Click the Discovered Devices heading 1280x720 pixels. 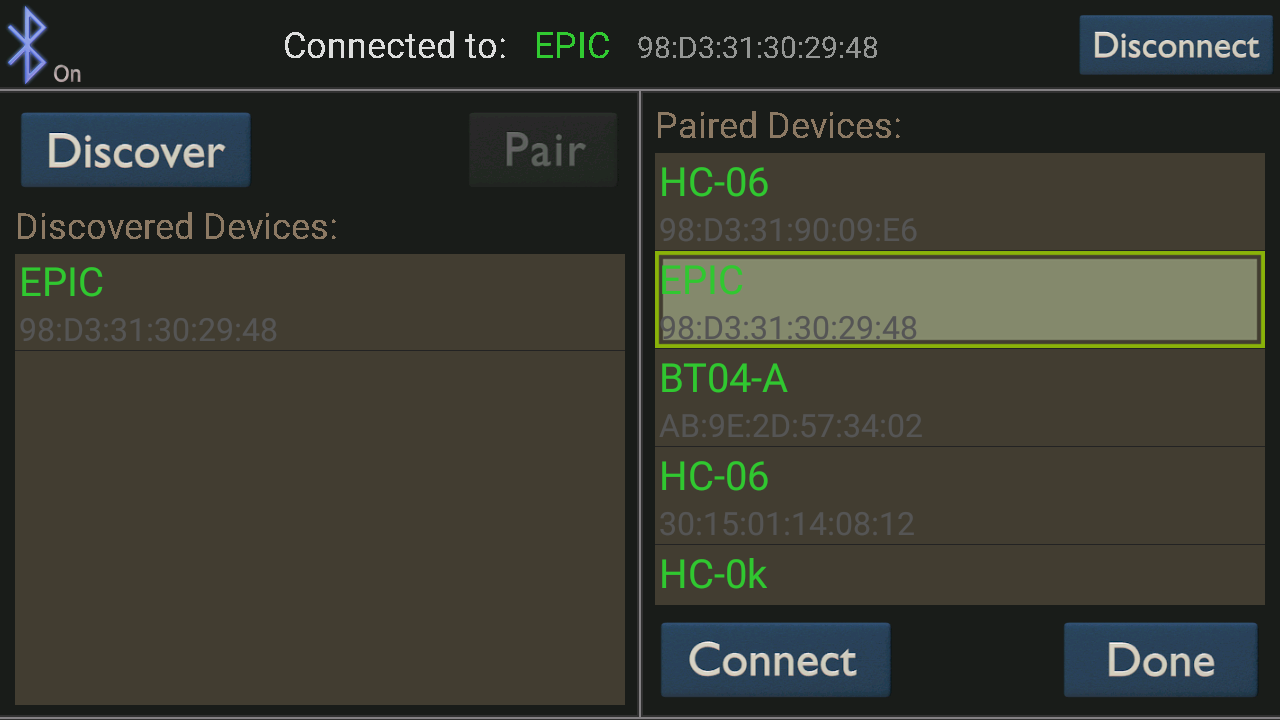[x=176, y=227]
